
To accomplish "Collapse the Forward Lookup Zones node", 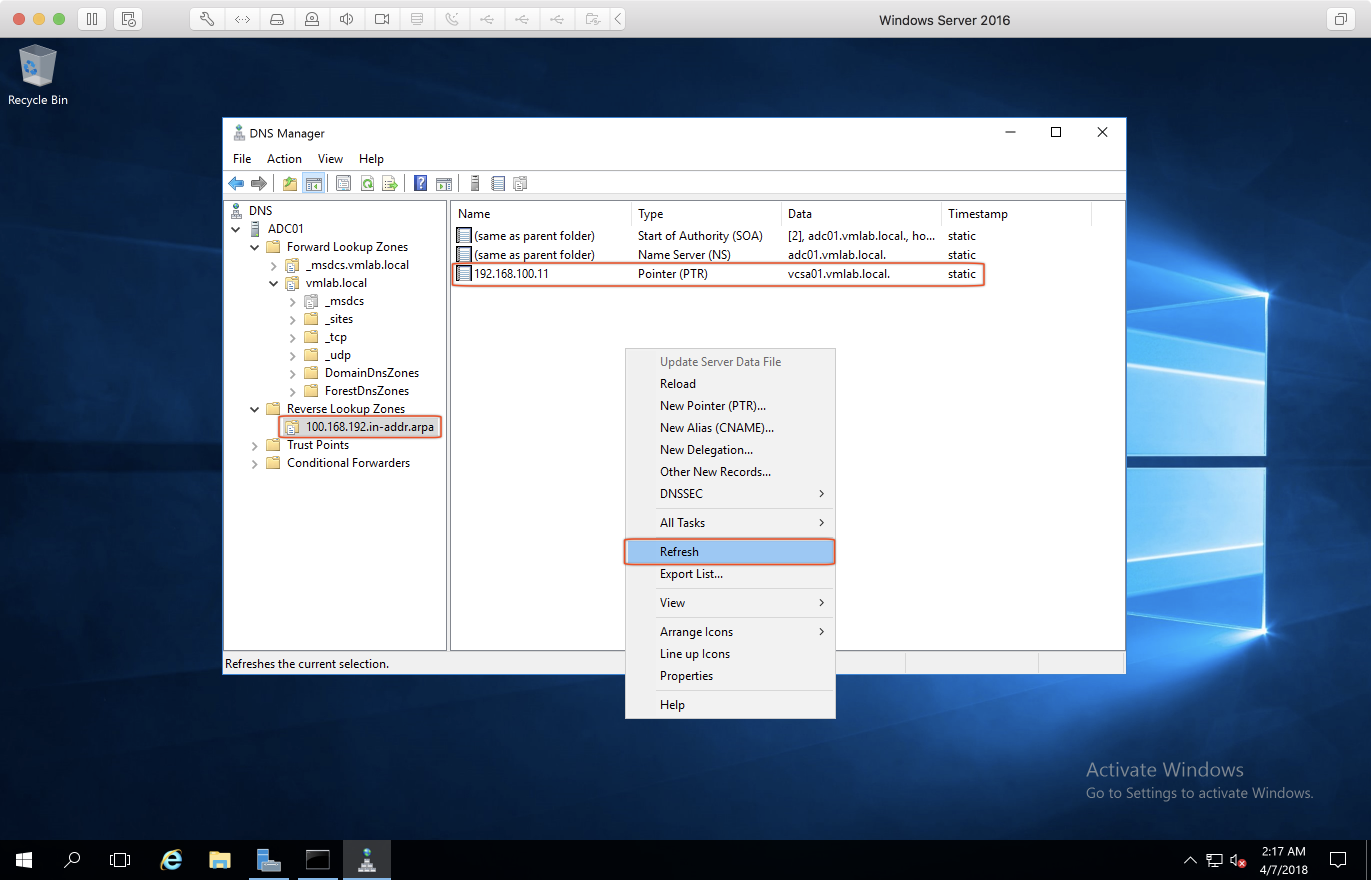I will click(255, 247).
